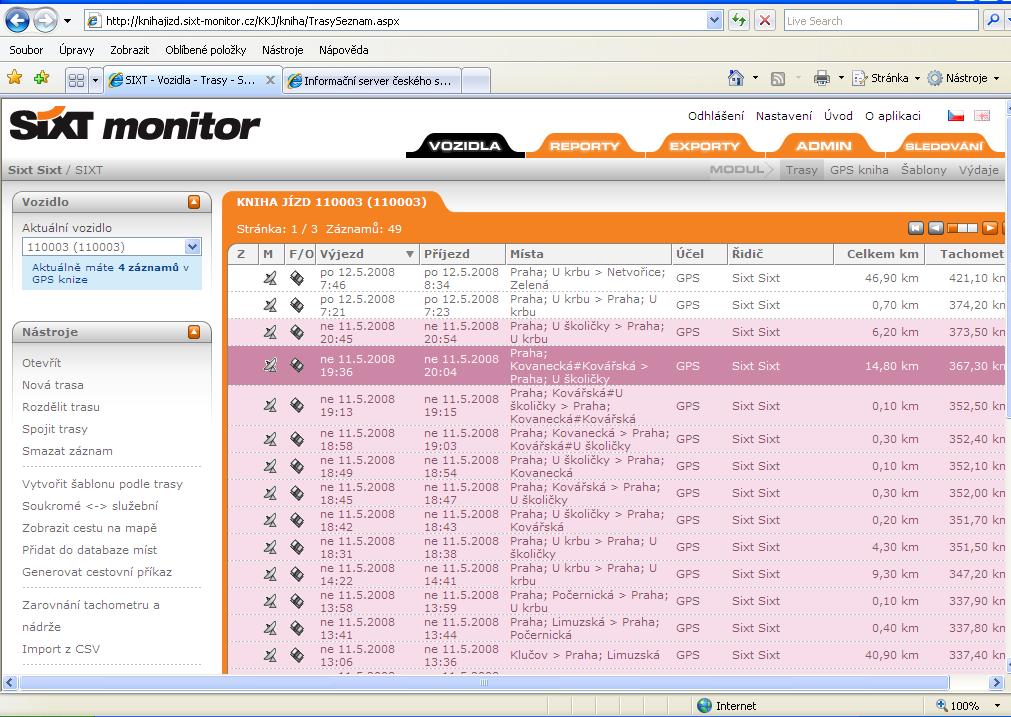Screen dimensions: 1011x717
Task: Click the tag icon in the Klučov row
Action: tap(297, 655)
